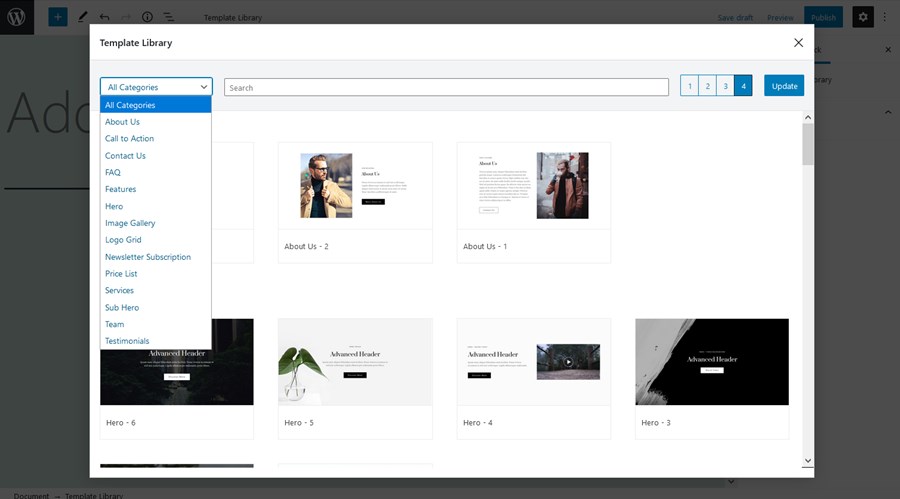Click the vertical scrollbar thumb
900x499 pixels.
pos(808,144)
